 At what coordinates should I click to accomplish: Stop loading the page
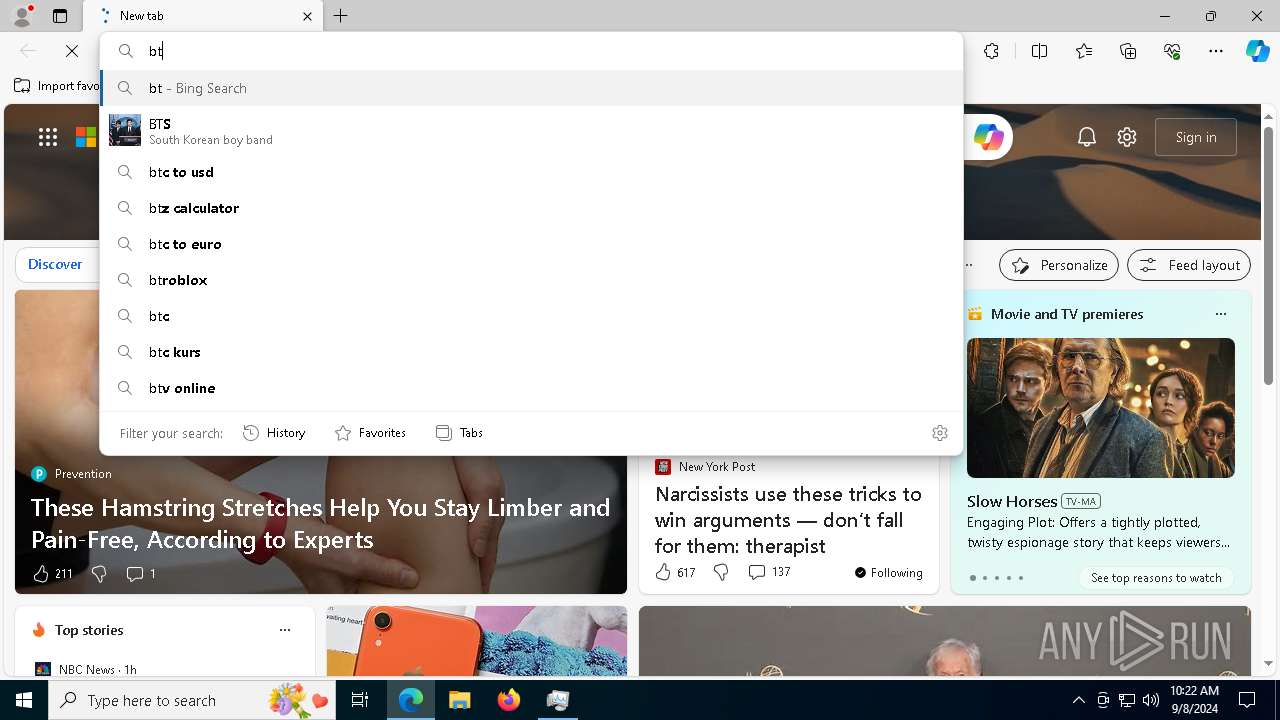[72, 51]
